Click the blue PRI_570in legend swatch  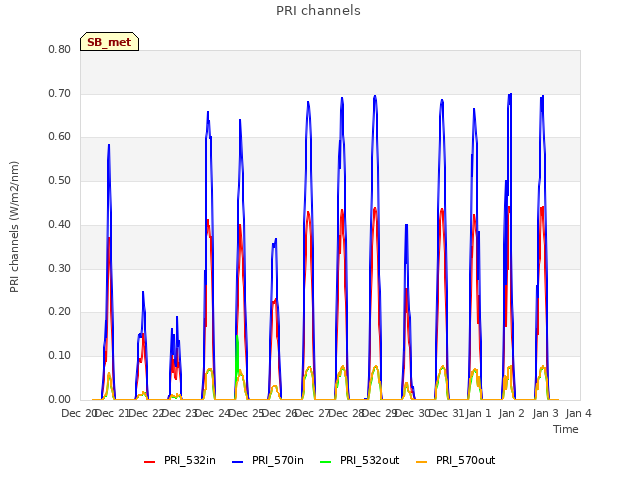point(238,462)
